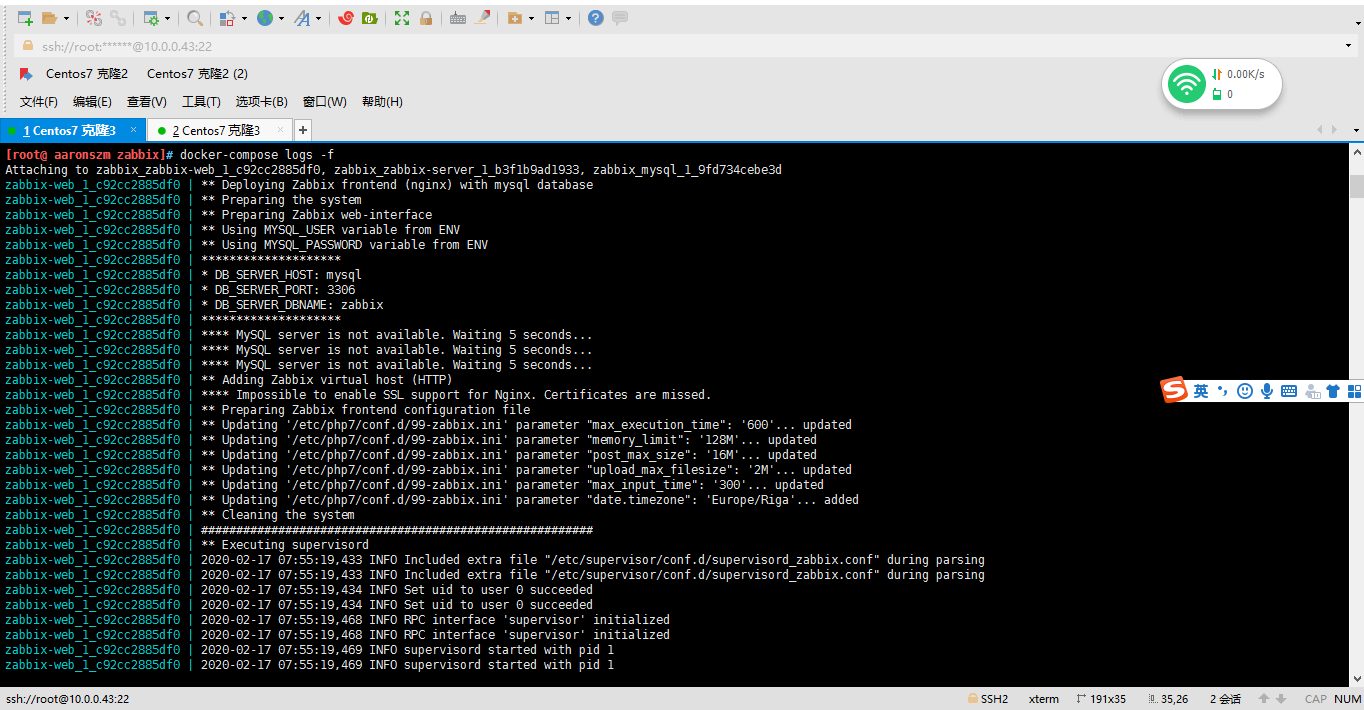Open the 查看(V) menu
Viewport: 1364px width, 710px height.
pos(147,102)
